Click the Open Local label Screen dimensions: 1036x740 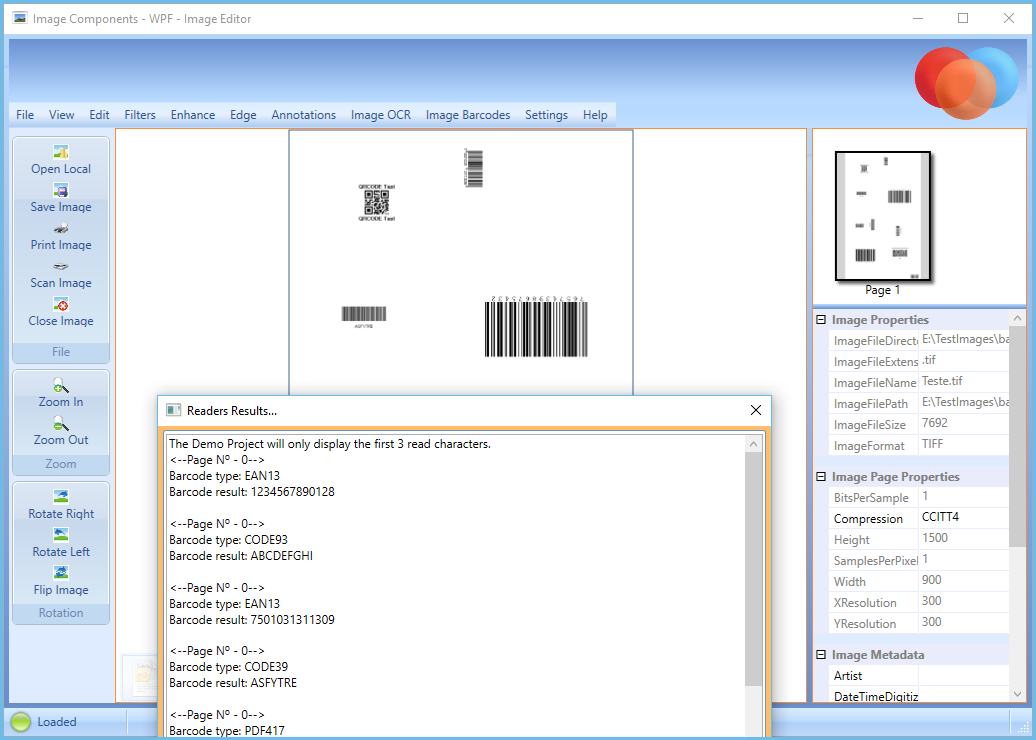[x=61, y=169]
